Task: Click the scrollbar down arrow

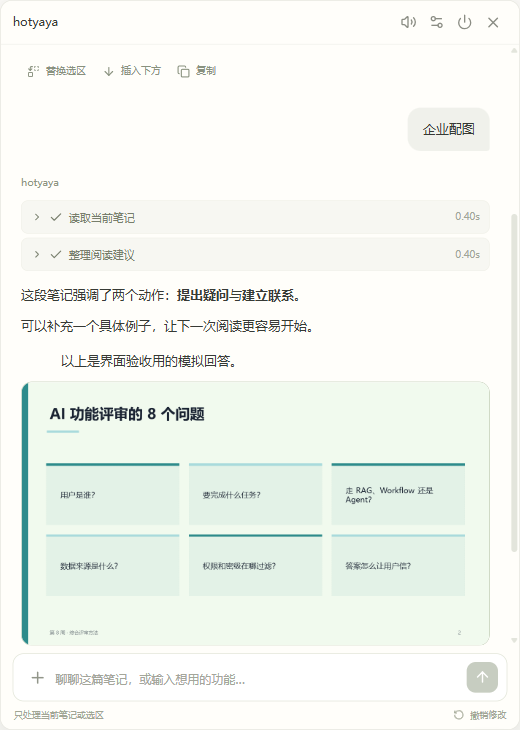Action: tap(514, 641)
